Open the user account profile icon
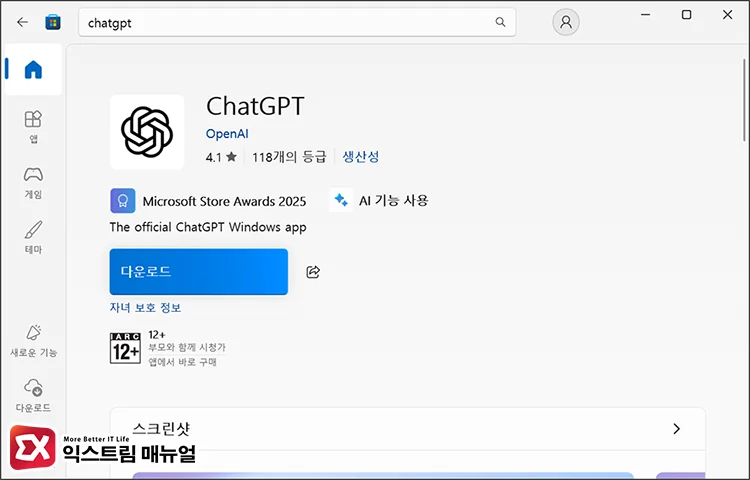Image resolution: width=750 pixels, height=480 pixels. 566,22
